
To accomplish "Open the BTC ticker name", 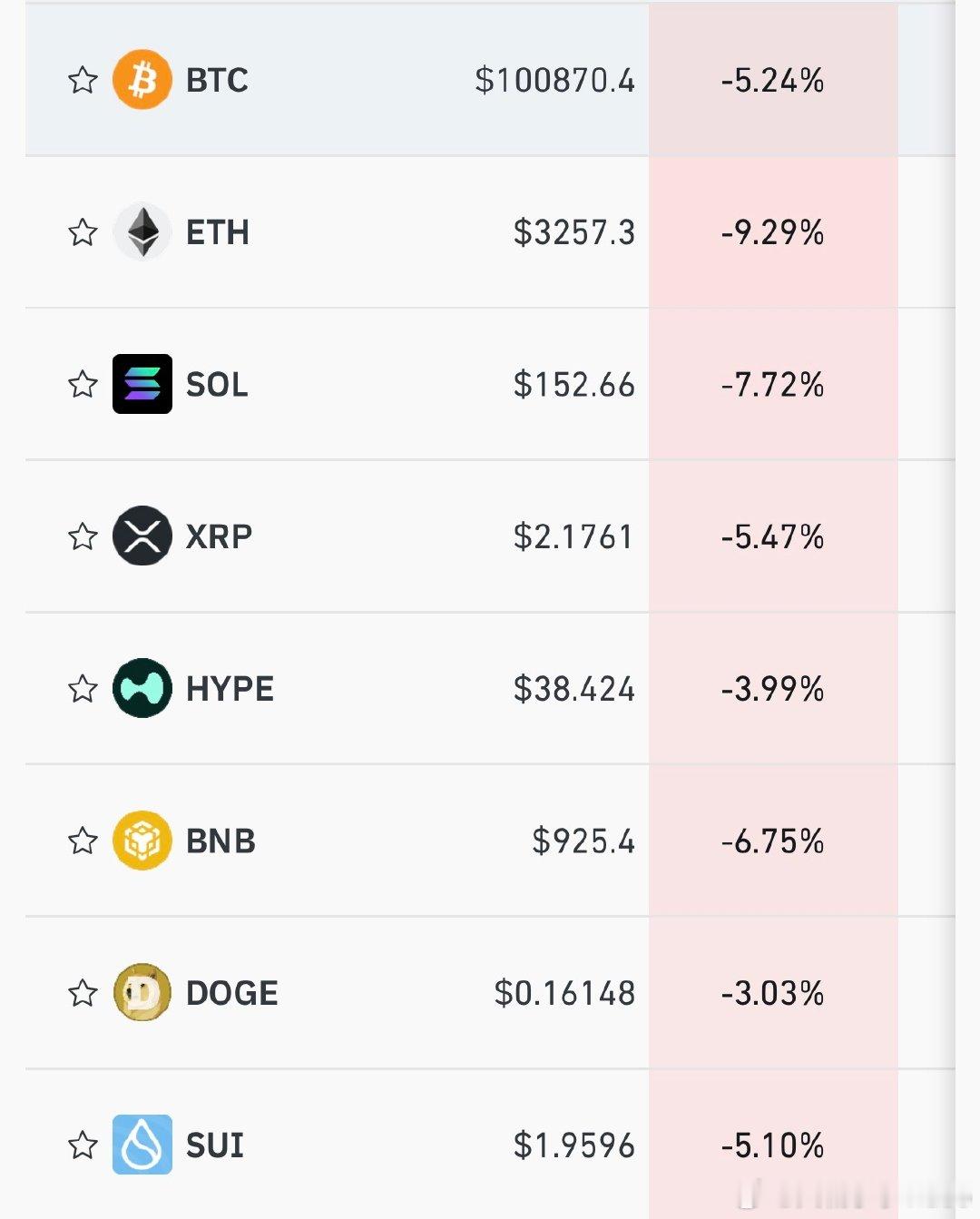I will (217, 80).
